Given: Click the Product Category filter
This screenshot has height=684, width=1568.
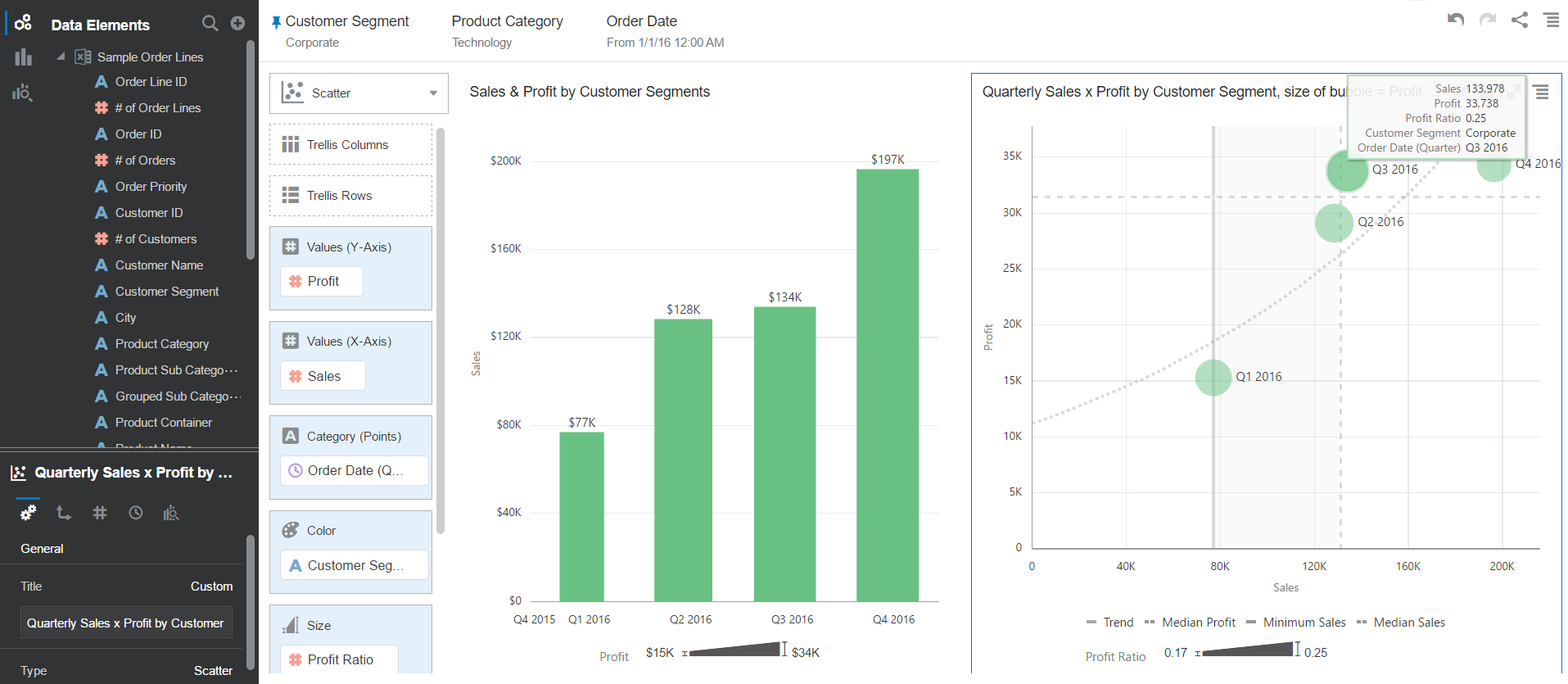Looking at the screenshot, I should [x=507, y=30].
